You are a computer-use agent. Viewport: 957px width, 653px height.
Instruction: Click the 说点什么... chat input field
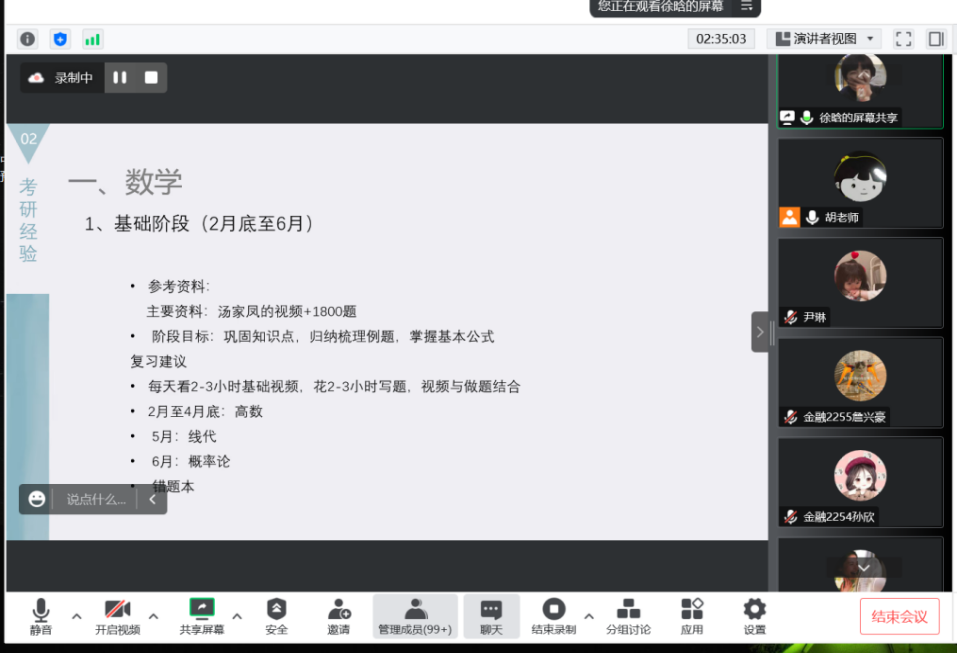(x=96, y=499)
